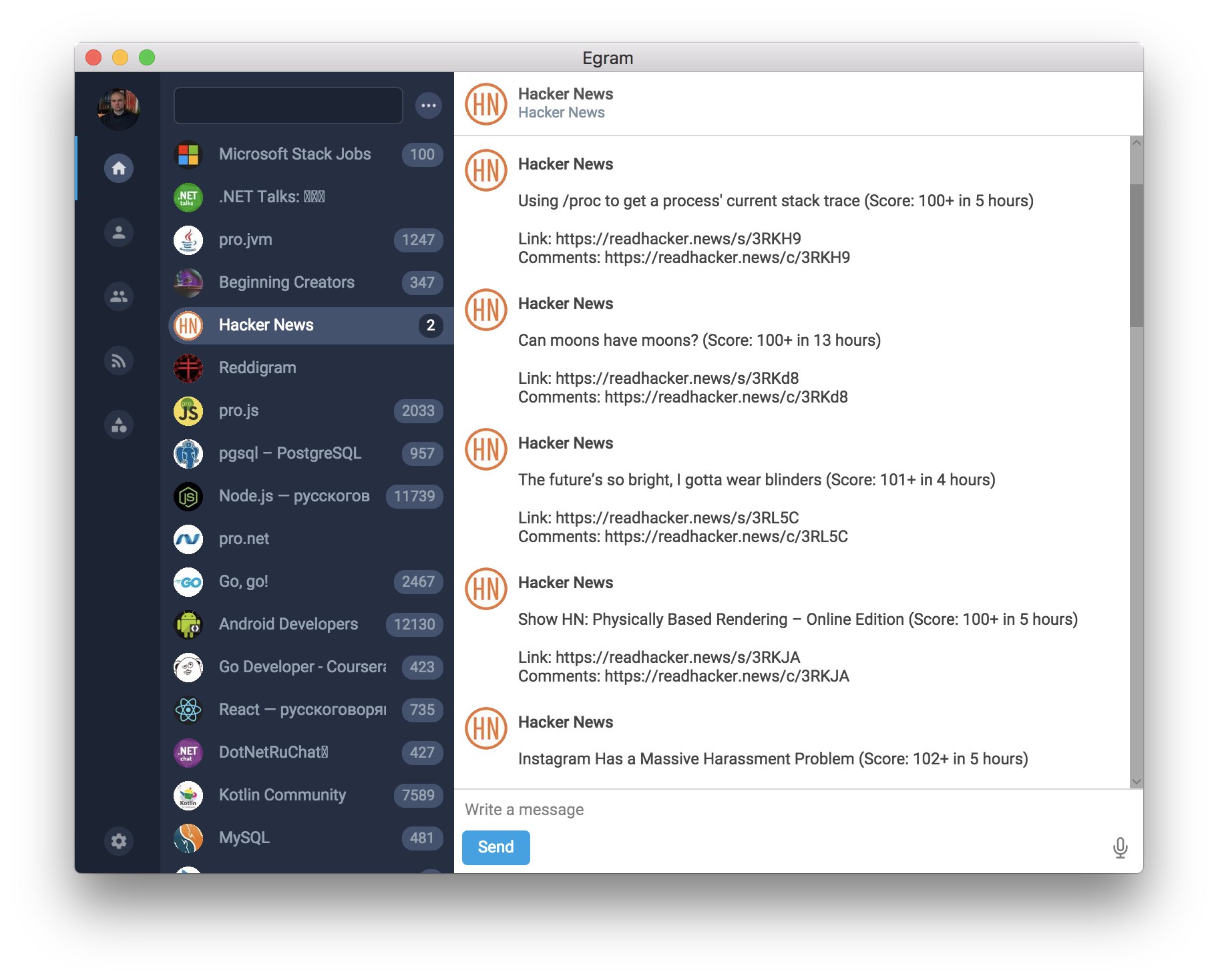1218x980 pixels.
Task: Click the Send button
Action: click(x=495, y=847)
